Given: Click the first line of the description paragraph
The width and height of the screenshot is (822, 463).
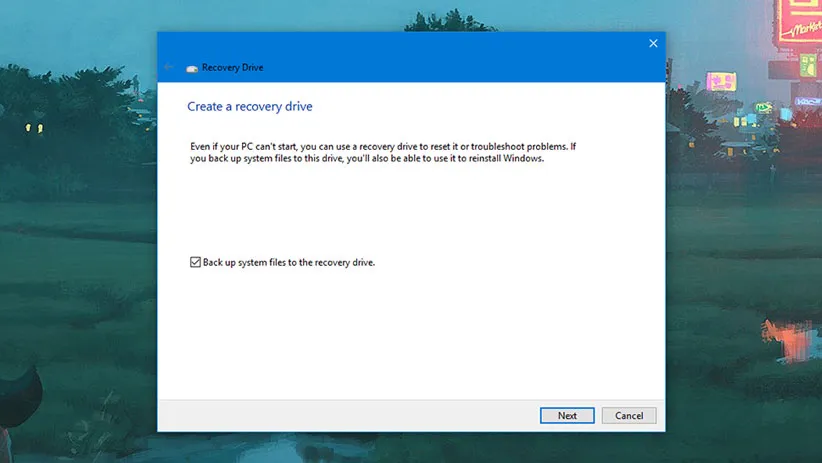Looking at the screenshot, I should click(x=382, y=146).
